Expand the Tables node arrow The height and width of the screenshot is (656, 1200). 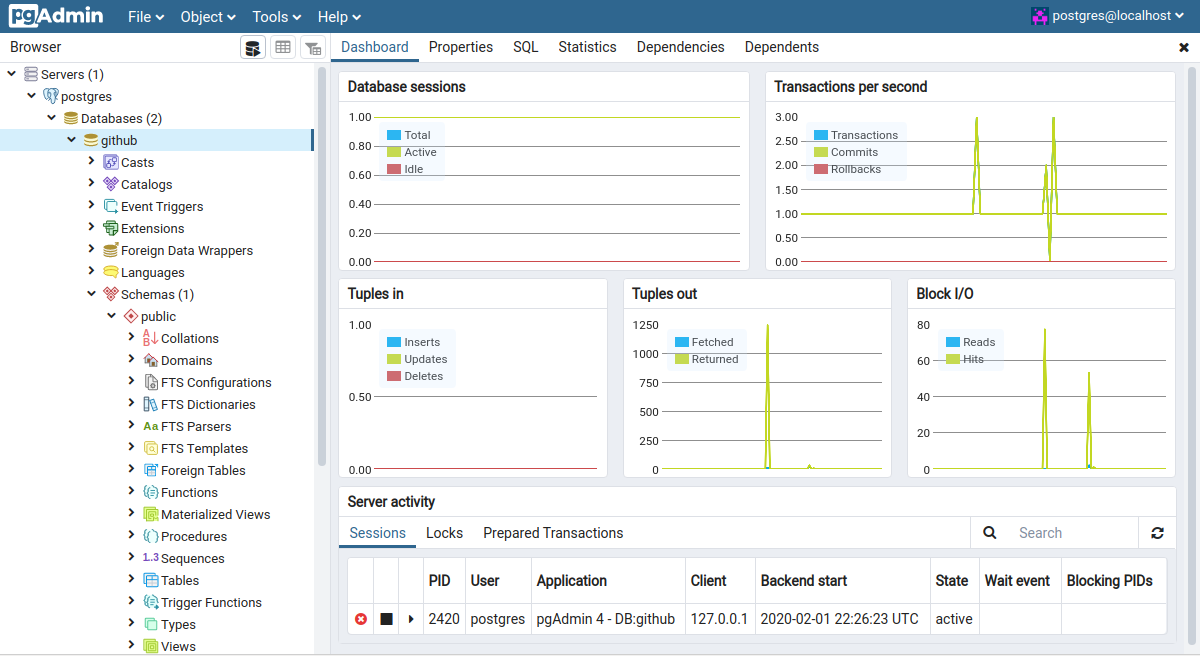coord(132,579)
